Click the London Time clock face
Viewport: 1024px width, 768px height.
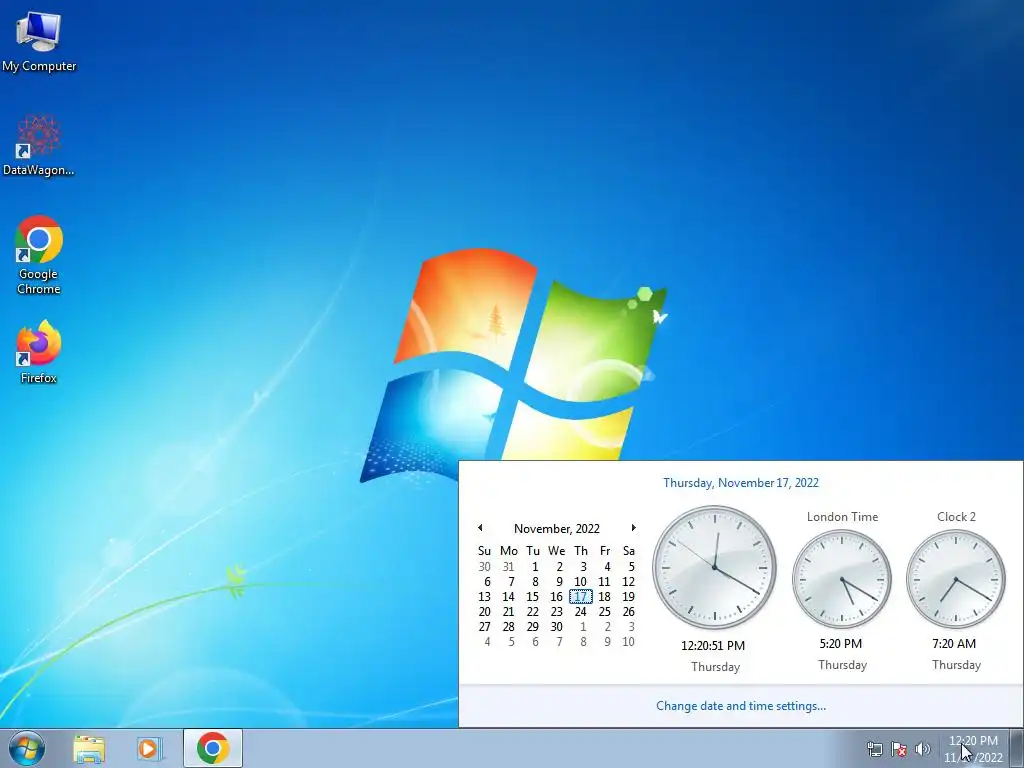[x=842, y=579]
